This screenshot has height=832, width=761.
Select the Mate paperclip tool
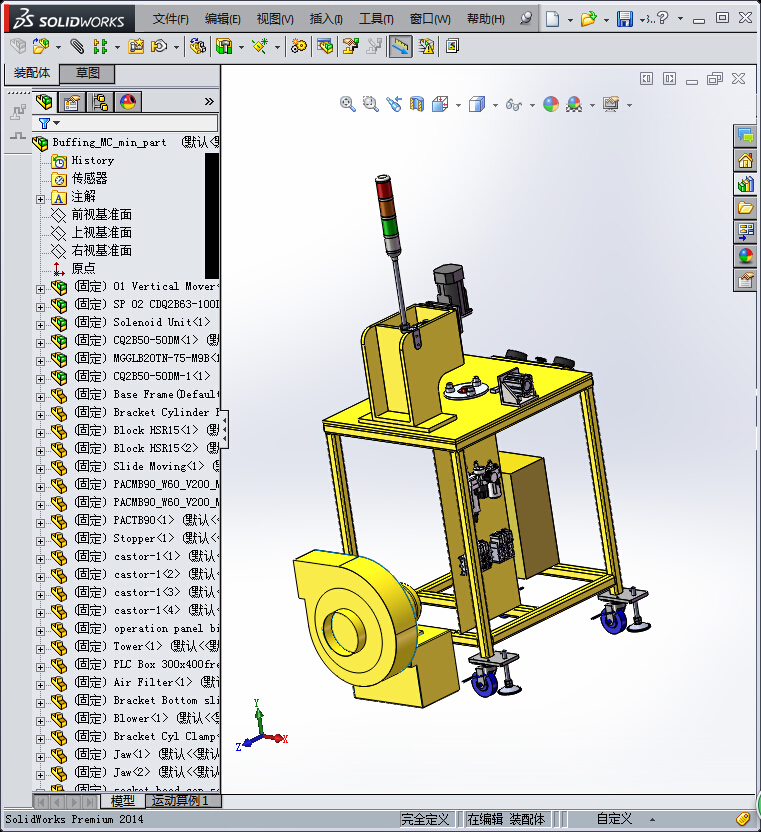[x=77, y=46]
